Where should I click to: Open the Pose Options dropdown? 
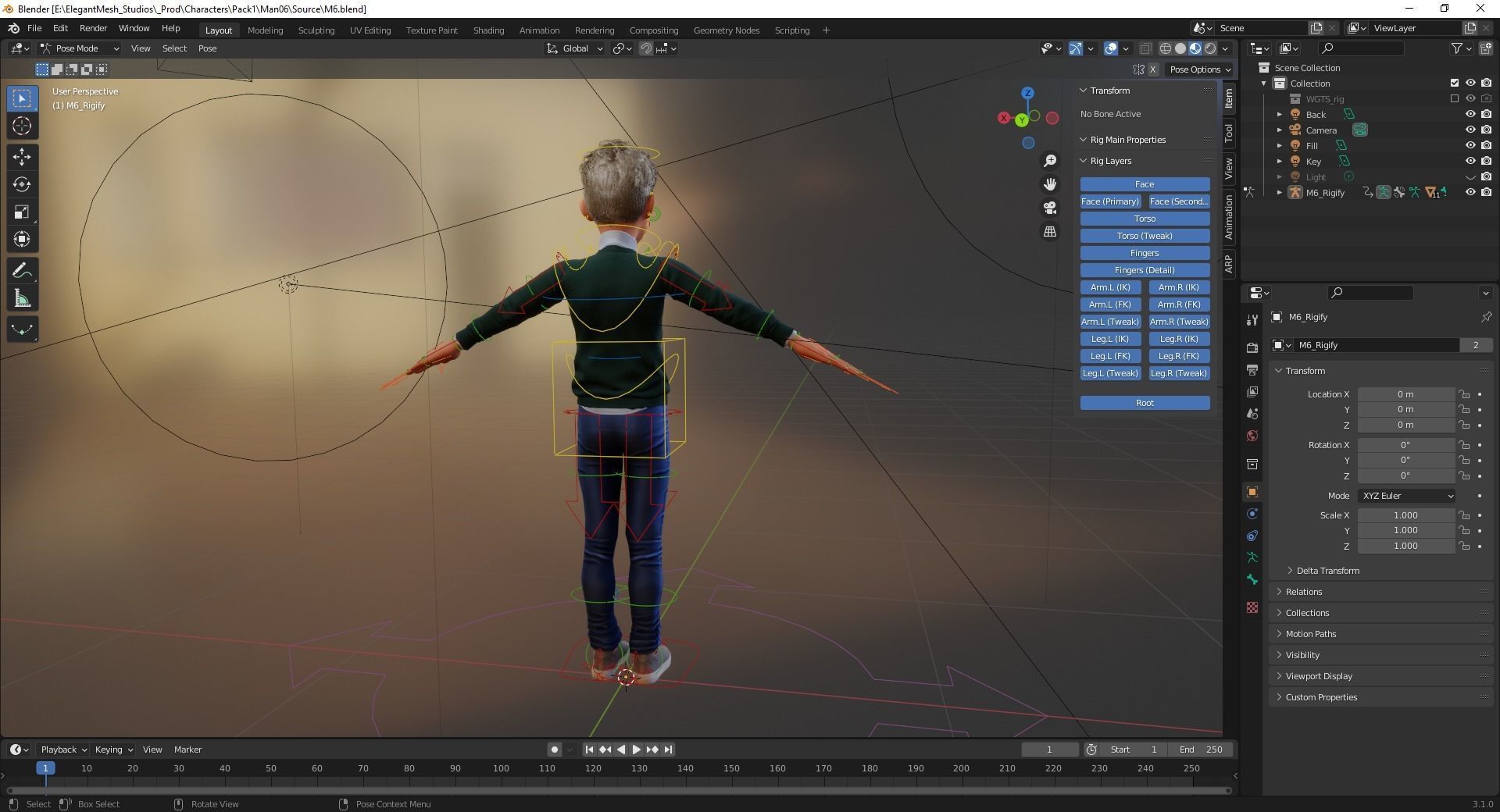point(1199,69)
